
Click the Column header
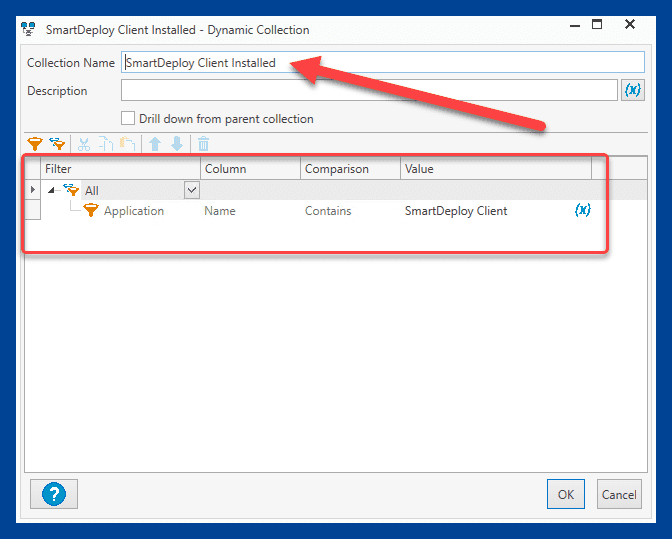[250, 169]
